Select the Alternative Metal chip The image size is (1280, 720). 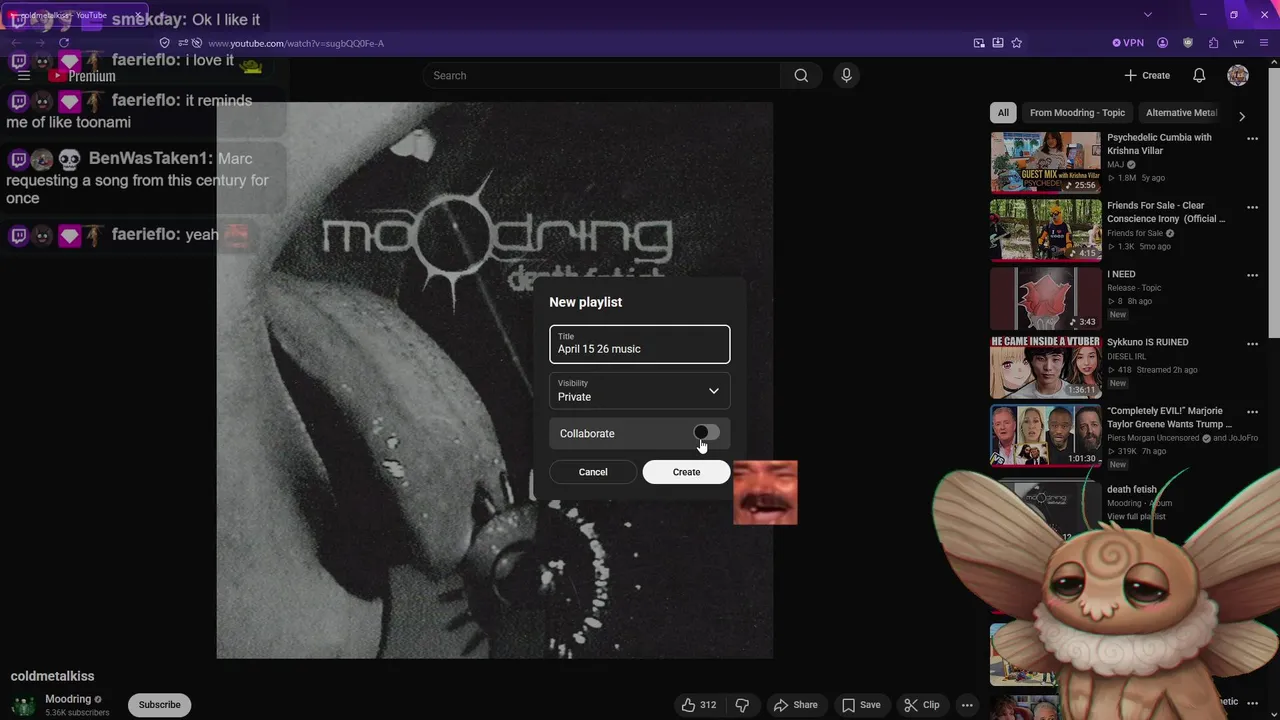click(x=1180, y=113)
